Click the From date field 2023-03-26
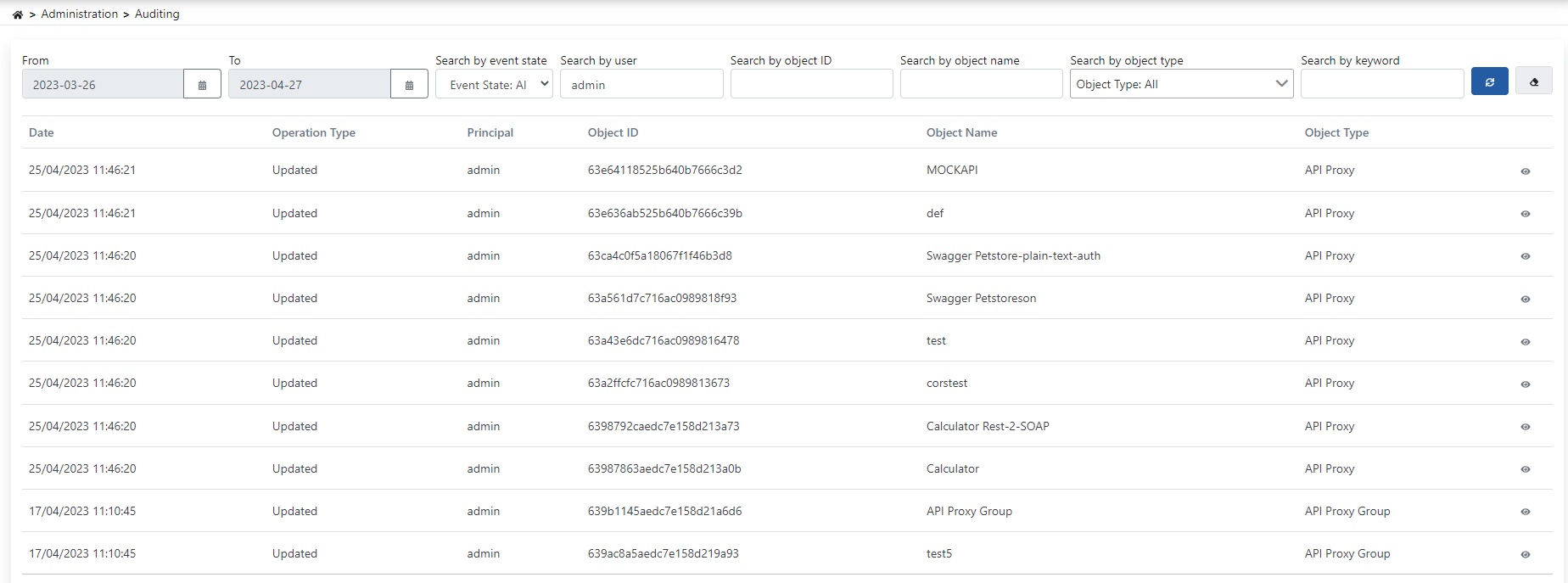The width and height of the screenshot is (1568, 583). tap(103, 85)
